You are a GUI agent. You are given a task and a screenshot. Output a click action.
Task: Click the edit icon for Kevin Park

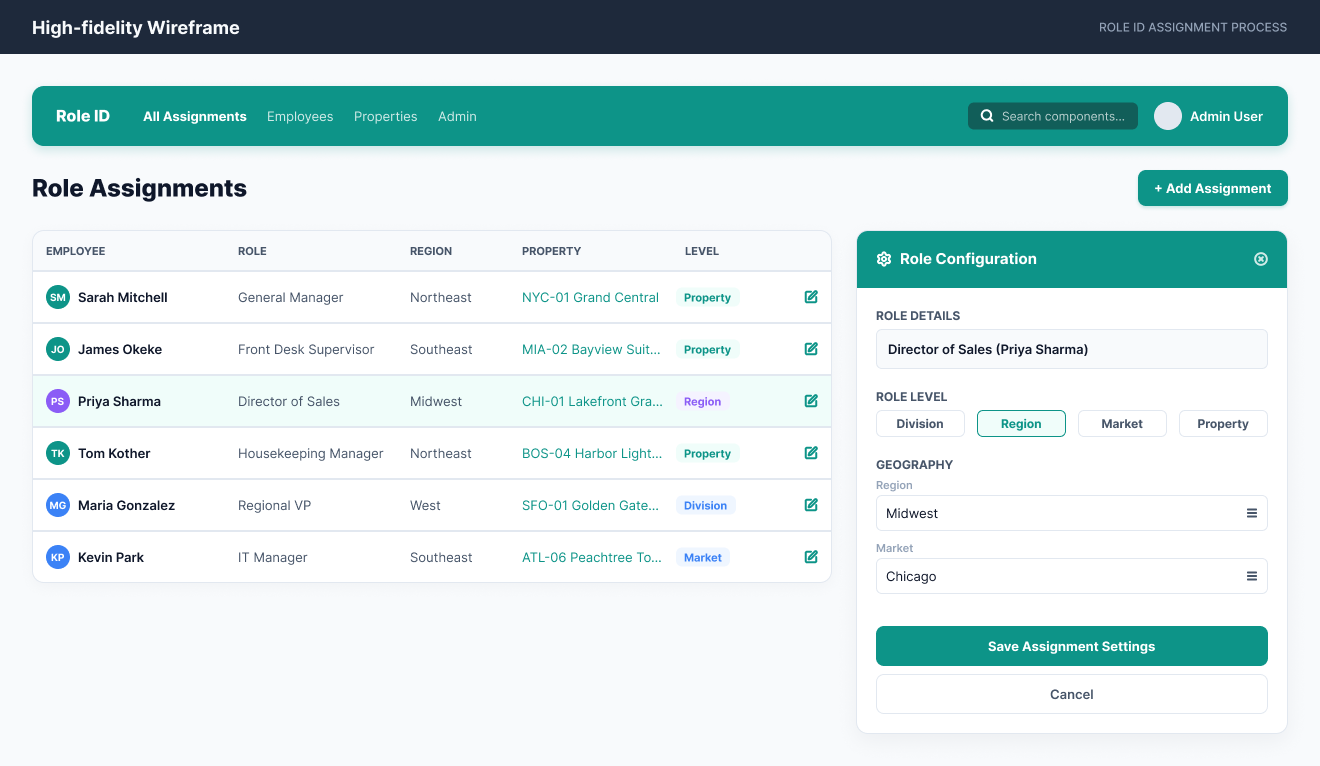tap(811, 557)
